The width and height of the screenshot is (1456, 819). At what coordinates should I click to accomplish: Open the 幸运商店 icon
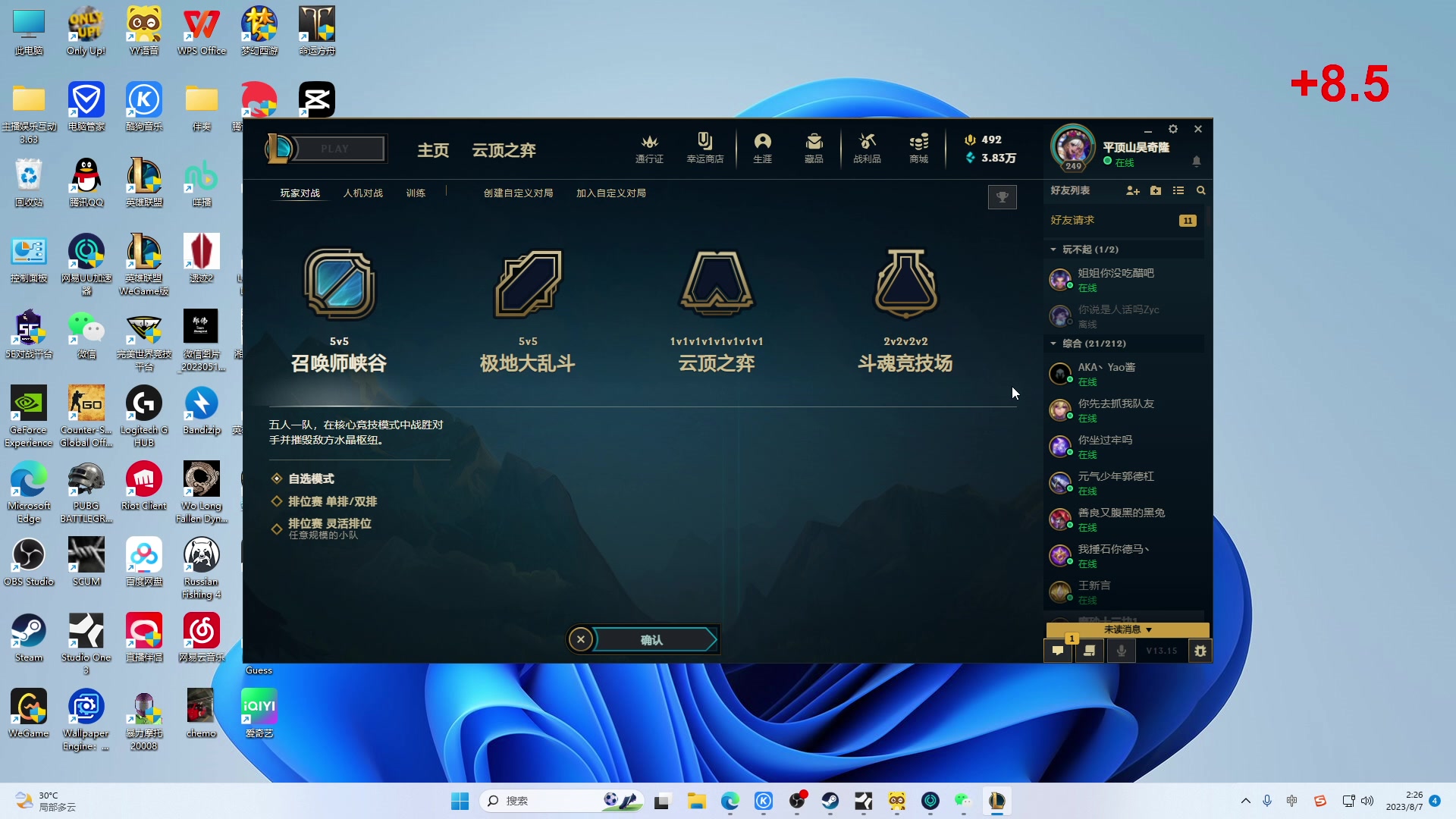[x=705, y=148]
